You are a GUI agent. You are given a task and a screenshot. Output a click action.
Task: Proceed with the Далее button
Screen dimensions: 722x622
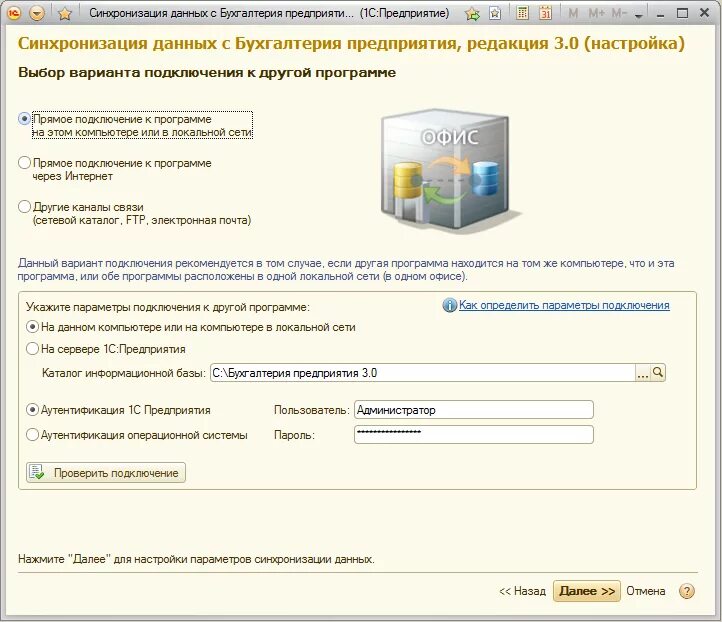[587, 591]
